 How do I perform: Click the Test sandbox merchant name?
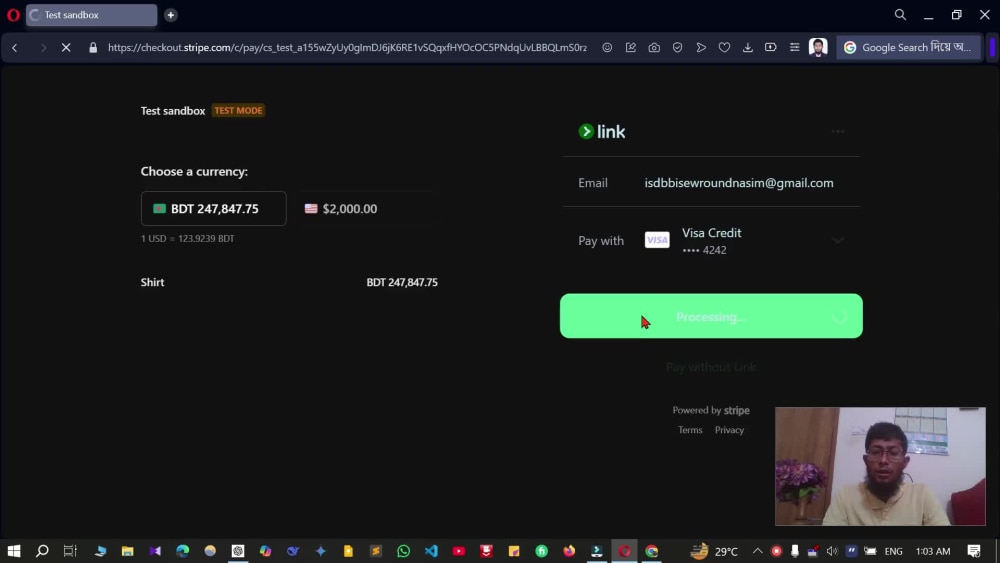[x=173, y=111]
